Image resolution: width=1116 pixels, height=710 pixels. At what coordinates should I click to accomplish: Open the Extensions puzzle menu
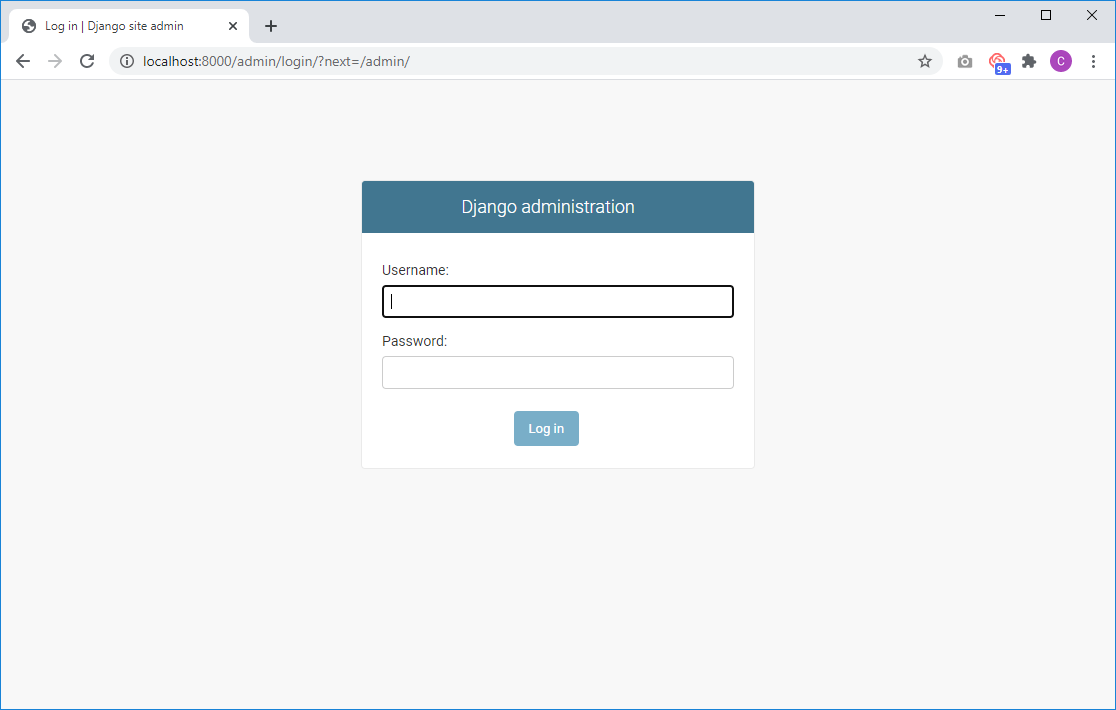pyautogui.click(x=1029, y=61)
